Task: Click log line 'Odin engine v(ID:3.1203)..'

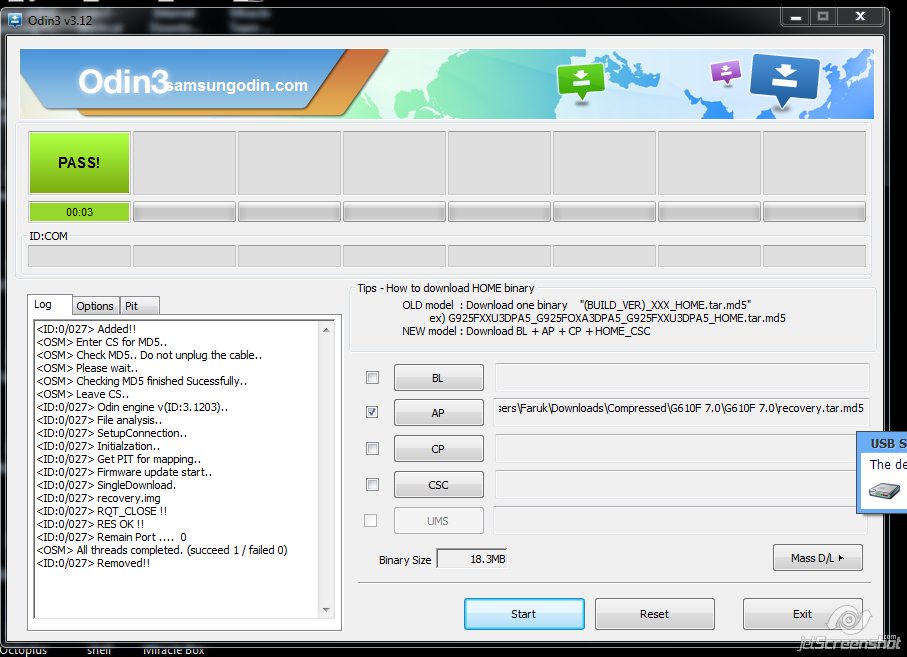Action: tap(163, 407)
